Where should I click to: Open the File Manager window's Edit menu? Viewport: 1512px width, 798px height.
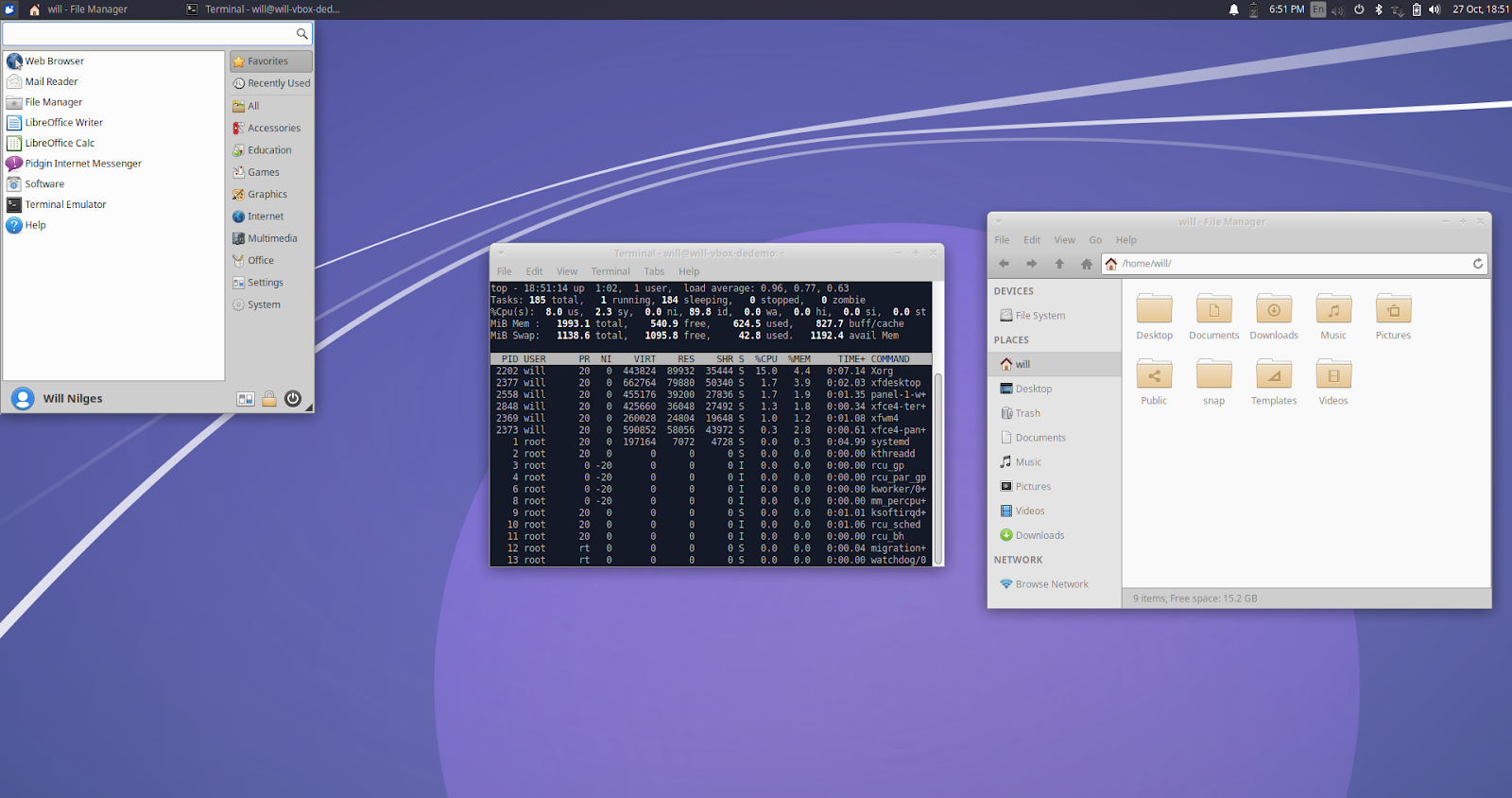click(x=1032, y=240)
